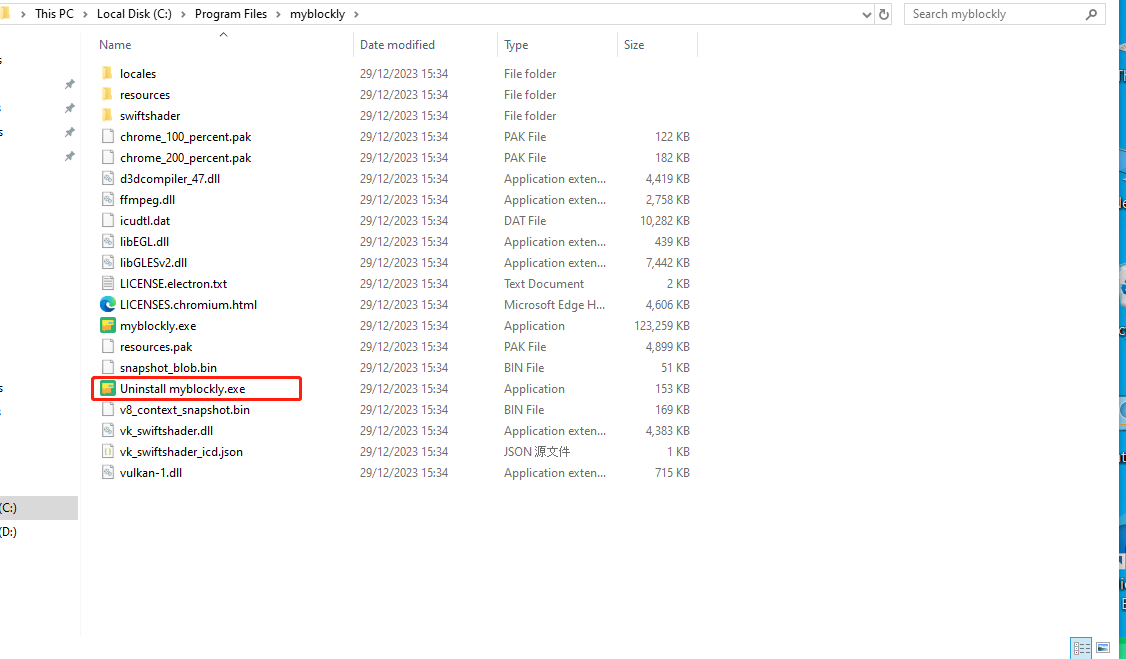Expand the chevron after Program Files

[x=278, y=14]
